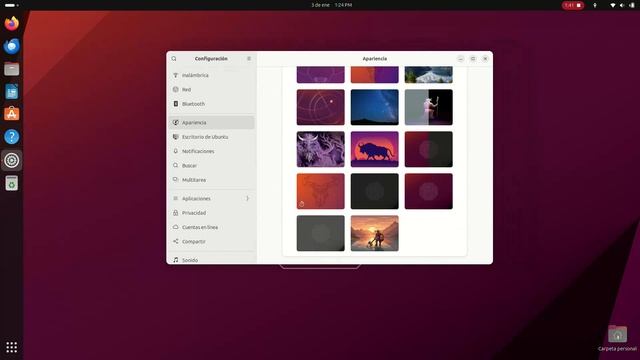Click the Settings gear dock icon
The width and height of the screenshot is (640, 360).
pyautogui.click(x=11, y=160)
